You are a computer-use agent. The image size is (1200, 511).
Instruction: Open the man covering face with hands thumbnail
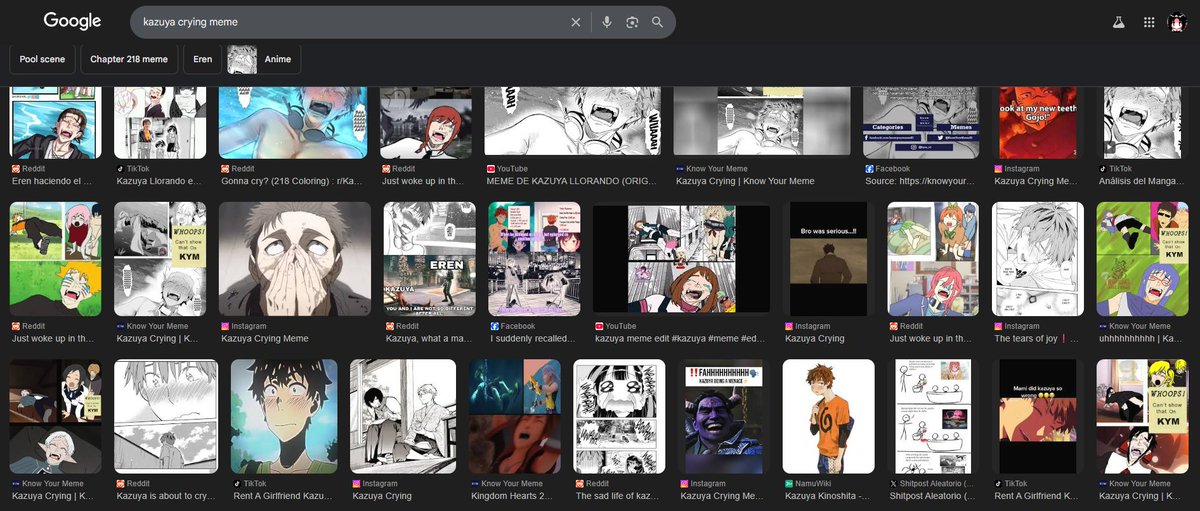click(295, 259)
